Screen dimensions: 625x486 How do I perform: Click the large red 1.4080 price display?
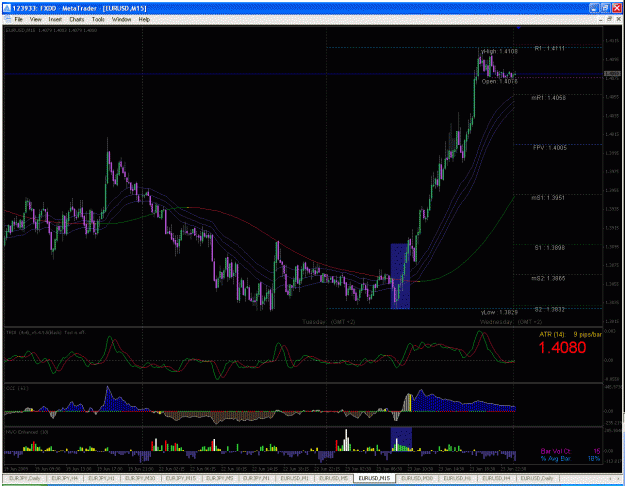(562, 348)
